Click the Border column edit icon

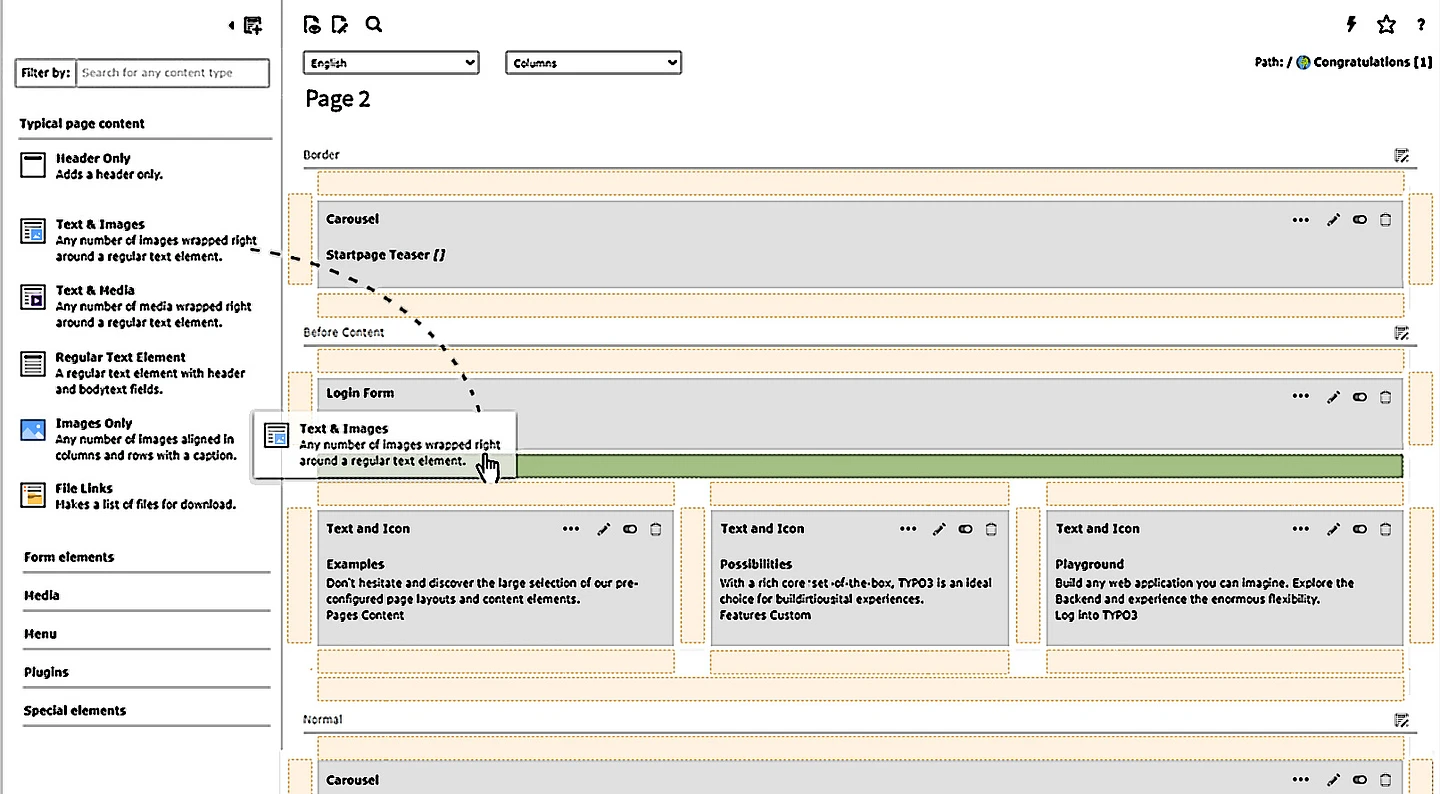[1402, 155]
